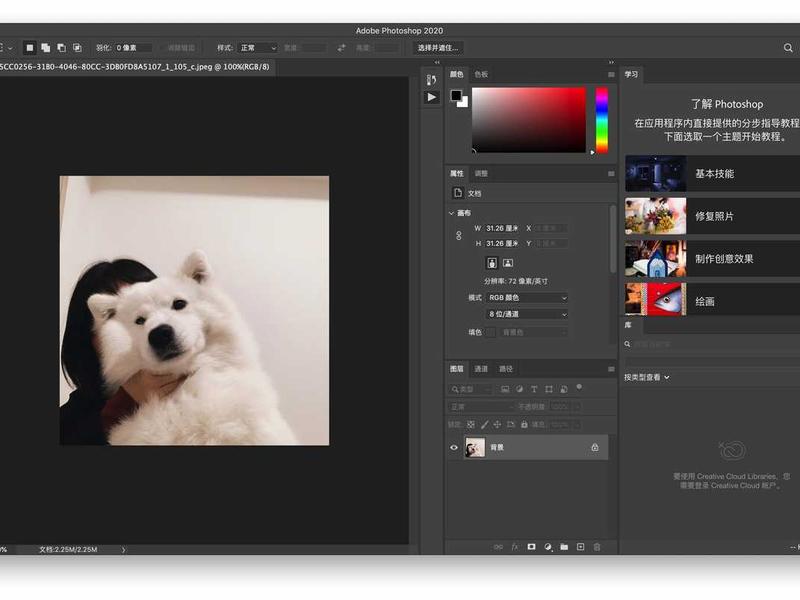The image size is (800, 600).
Task: Open the 样式 正常 dropdown
Action: (258, 48)
